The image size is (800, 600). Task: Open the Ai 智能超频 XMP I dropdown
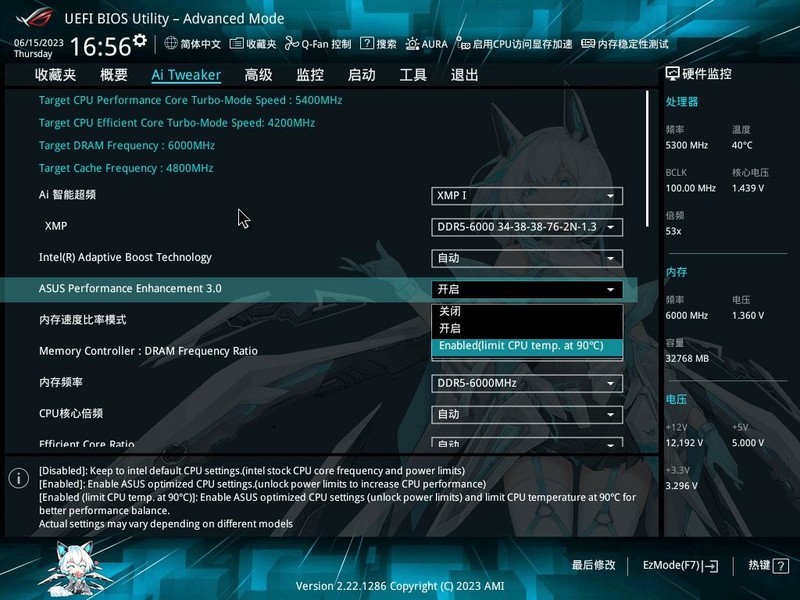[527, 196]
